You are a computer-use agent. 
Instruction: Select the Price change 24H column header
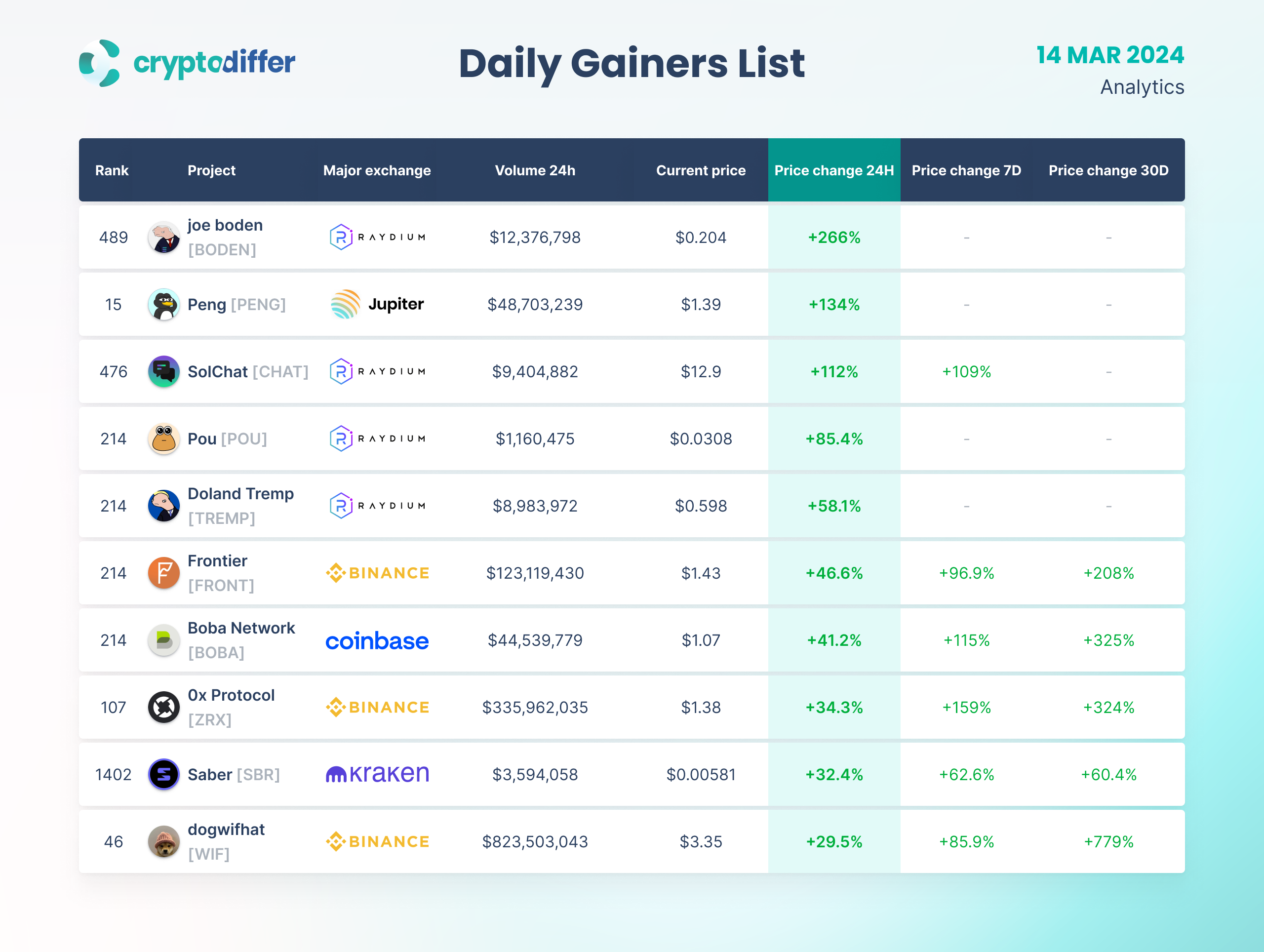[834, 170]
